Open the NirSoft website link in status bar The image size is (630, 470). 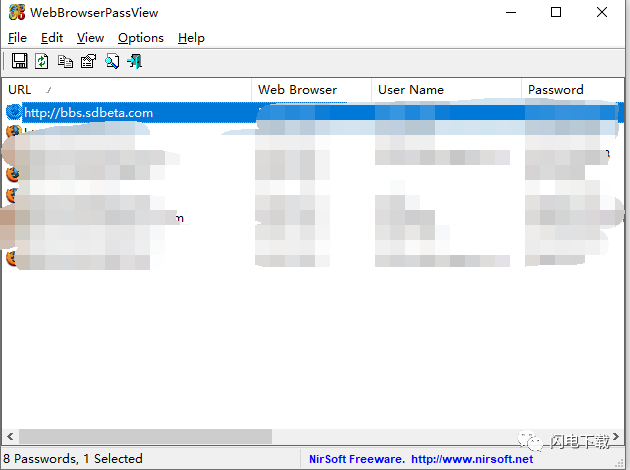(472, 459)
